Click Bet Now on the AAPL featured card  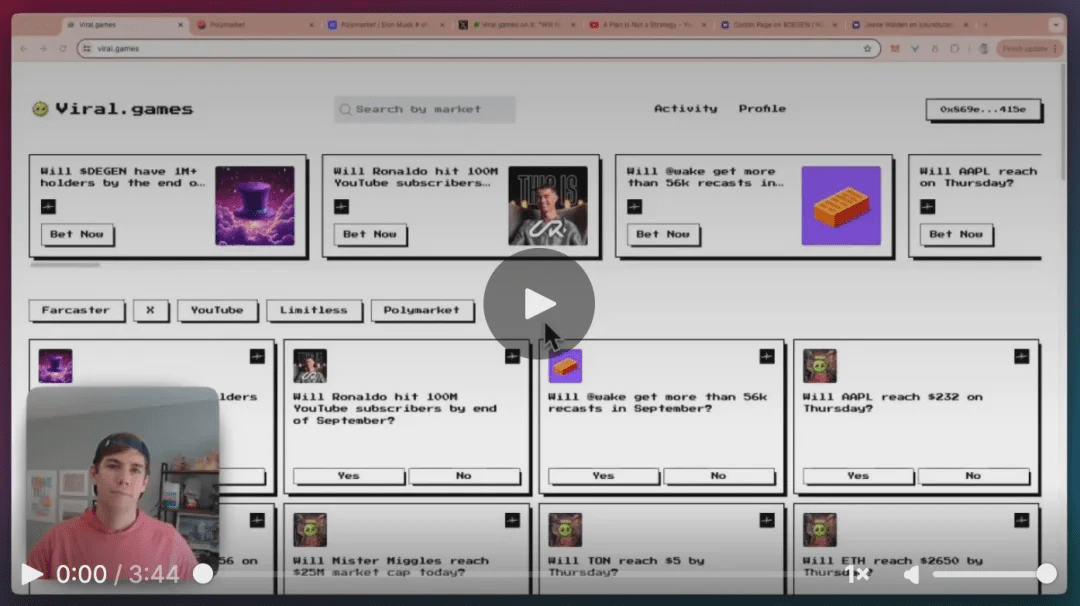[956, 234]
